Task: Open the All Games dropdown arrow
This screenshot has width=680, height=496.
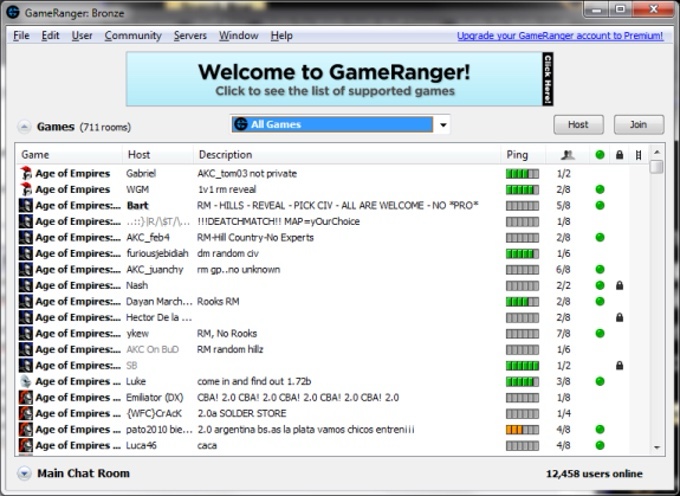Action: point(443,125)
